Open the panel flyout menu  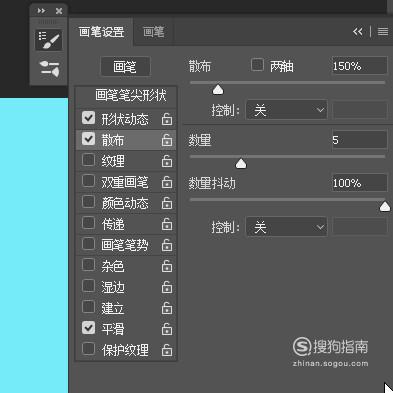(x=383, y=32)
